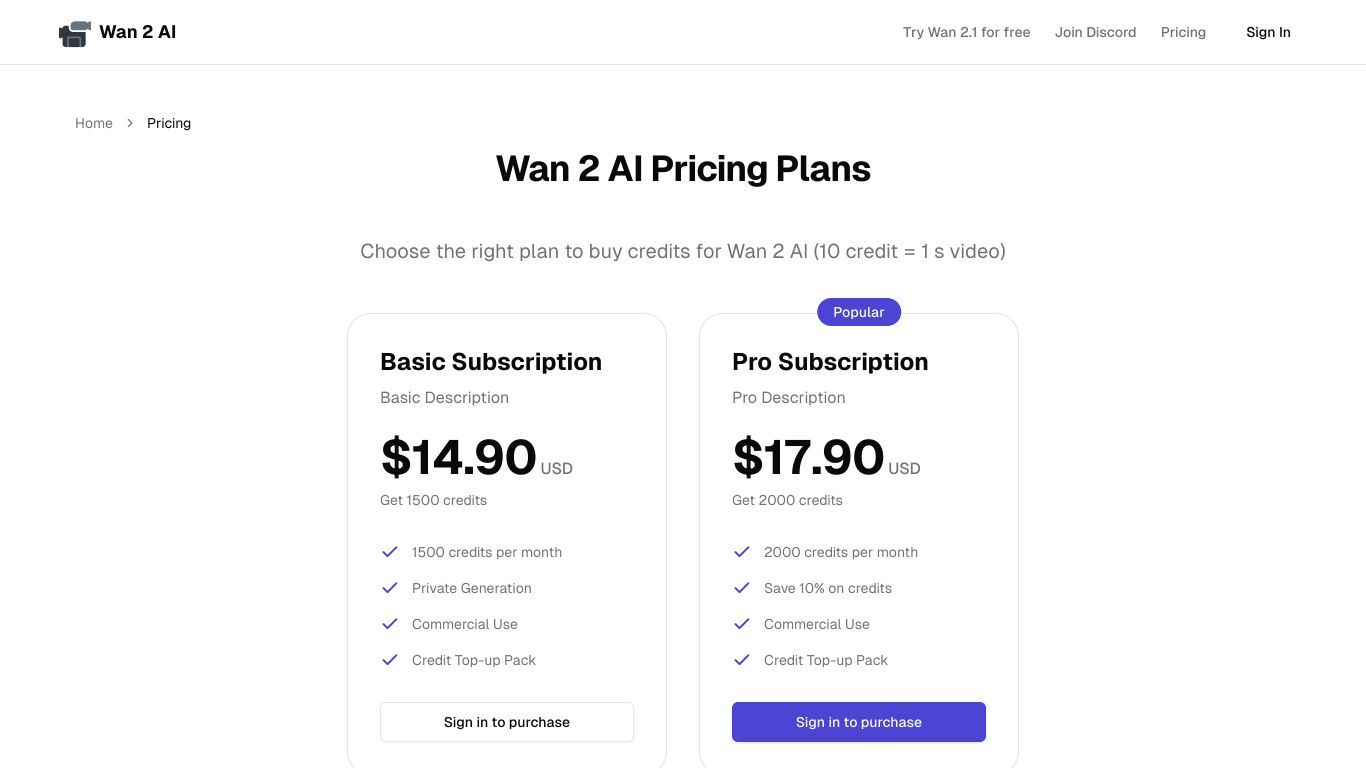Click checkmark next to Private Generation
Screen dimensions: 1366x768
tap(390, 588)
